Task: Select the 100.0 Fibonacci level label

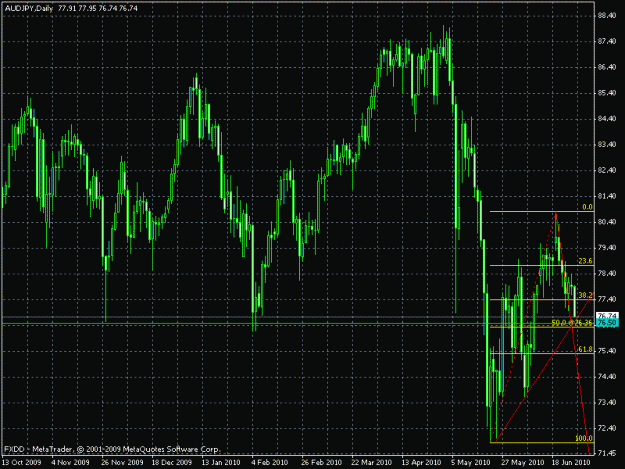Action: (x=584, y=438)
